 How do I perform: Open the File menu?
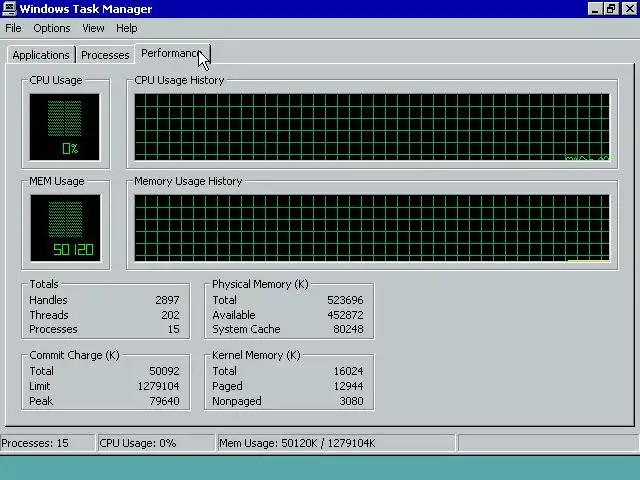13,28
